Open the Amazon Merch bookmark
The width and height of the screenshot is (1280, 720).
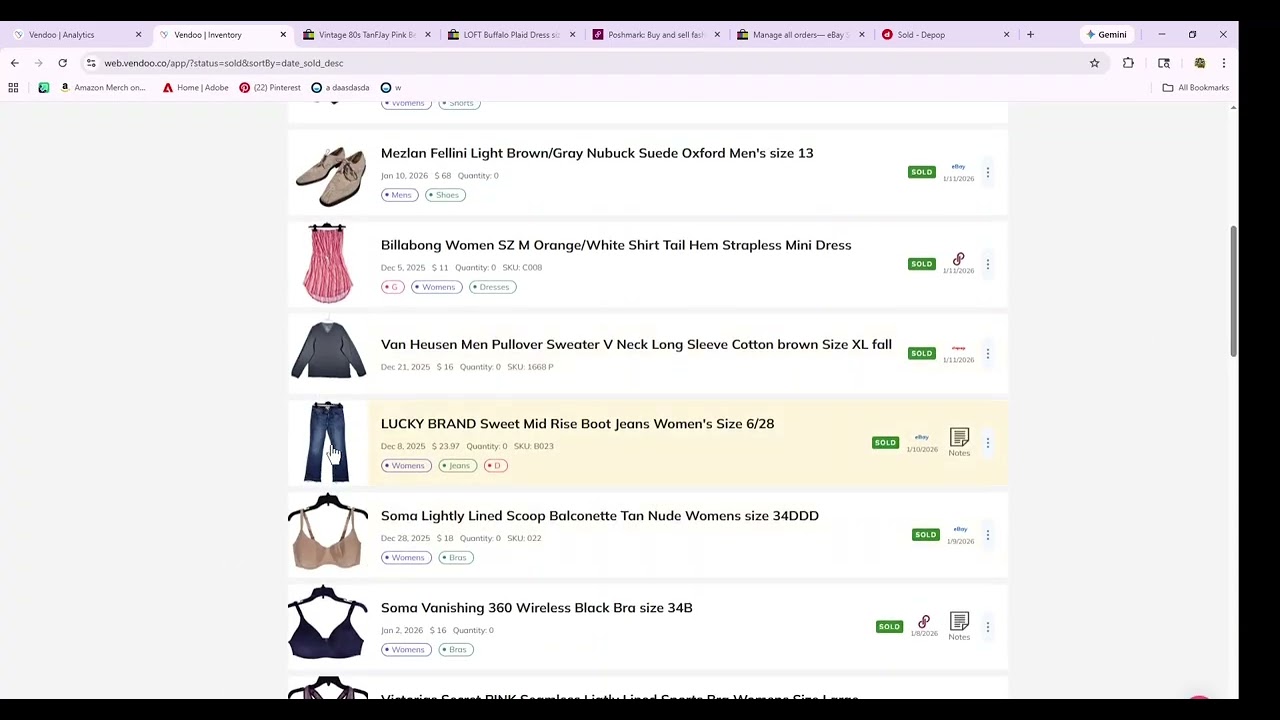[102, 88]
